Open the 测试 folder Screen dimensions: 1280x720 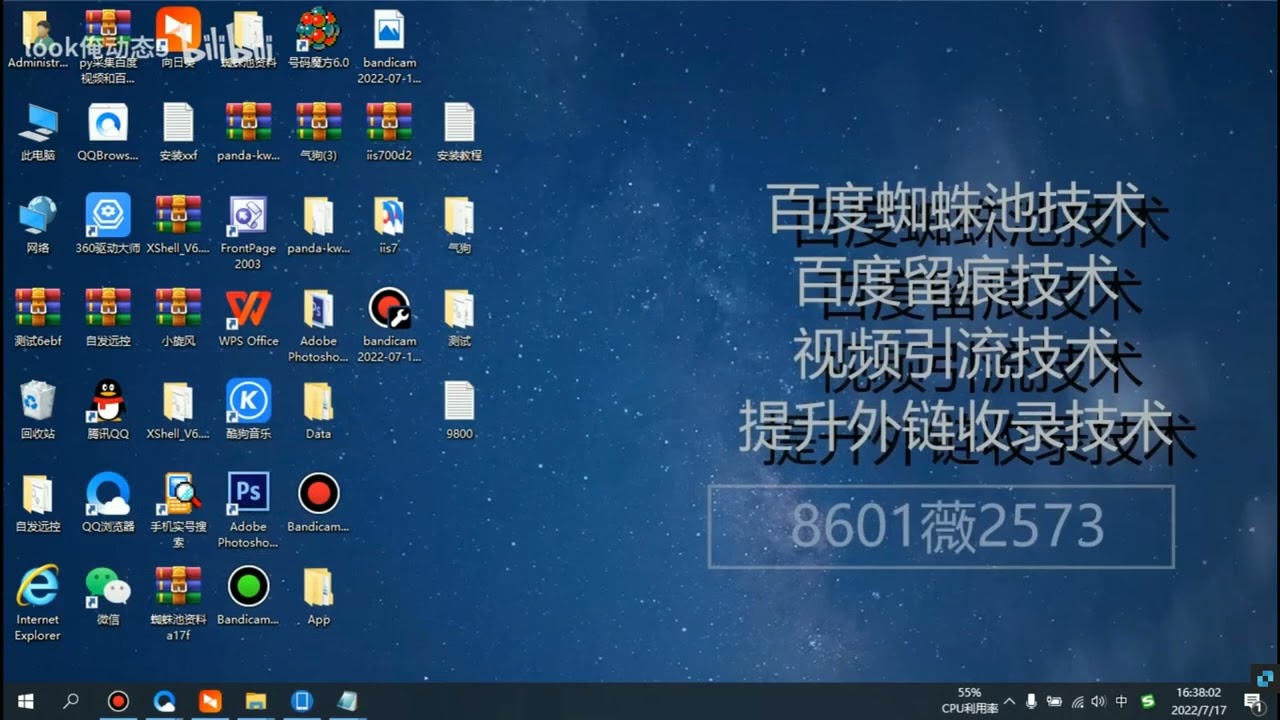[459, 308]
